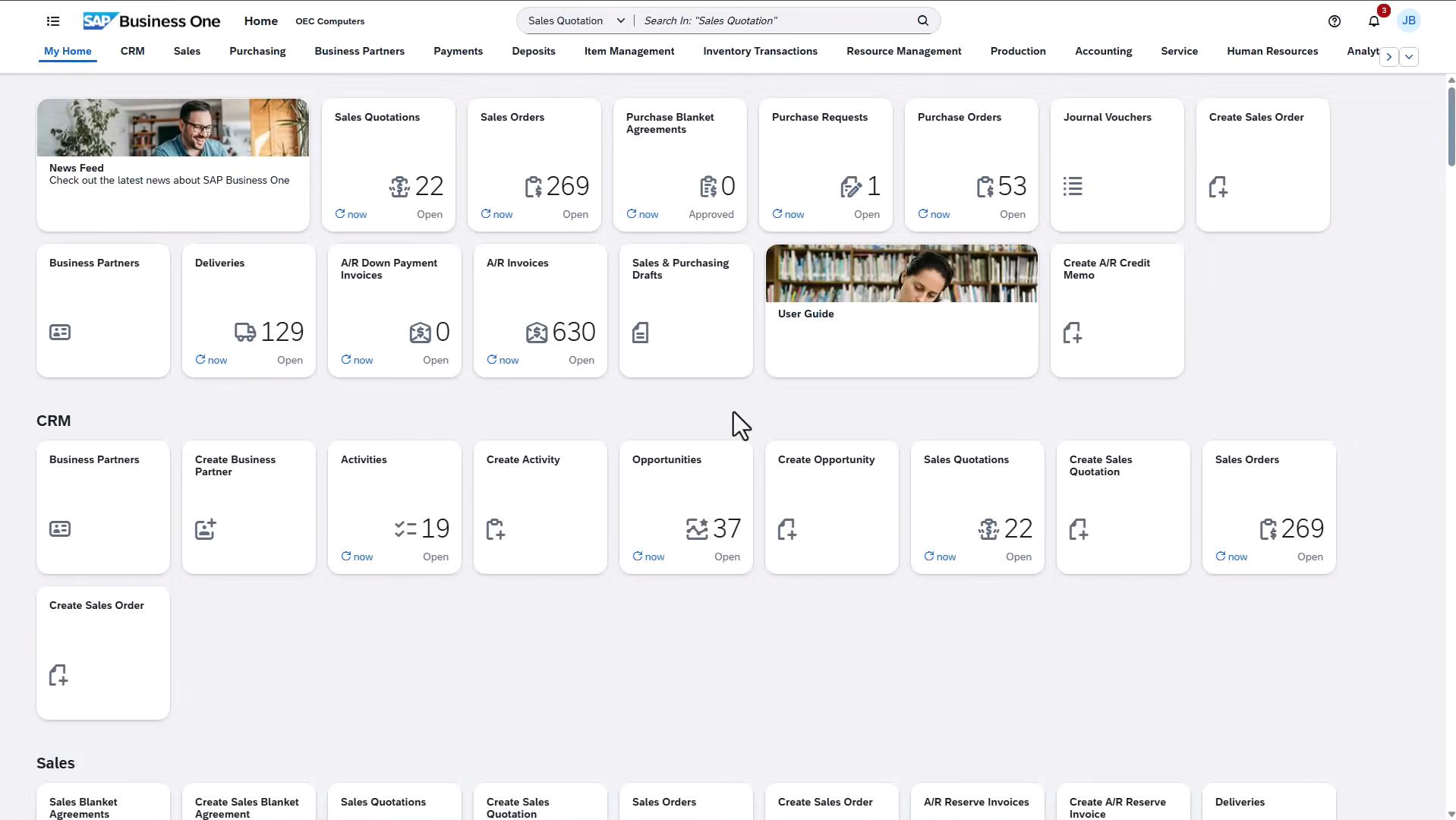
Task: Open the Create Sales Order tile in CRM
Action: 103,653
